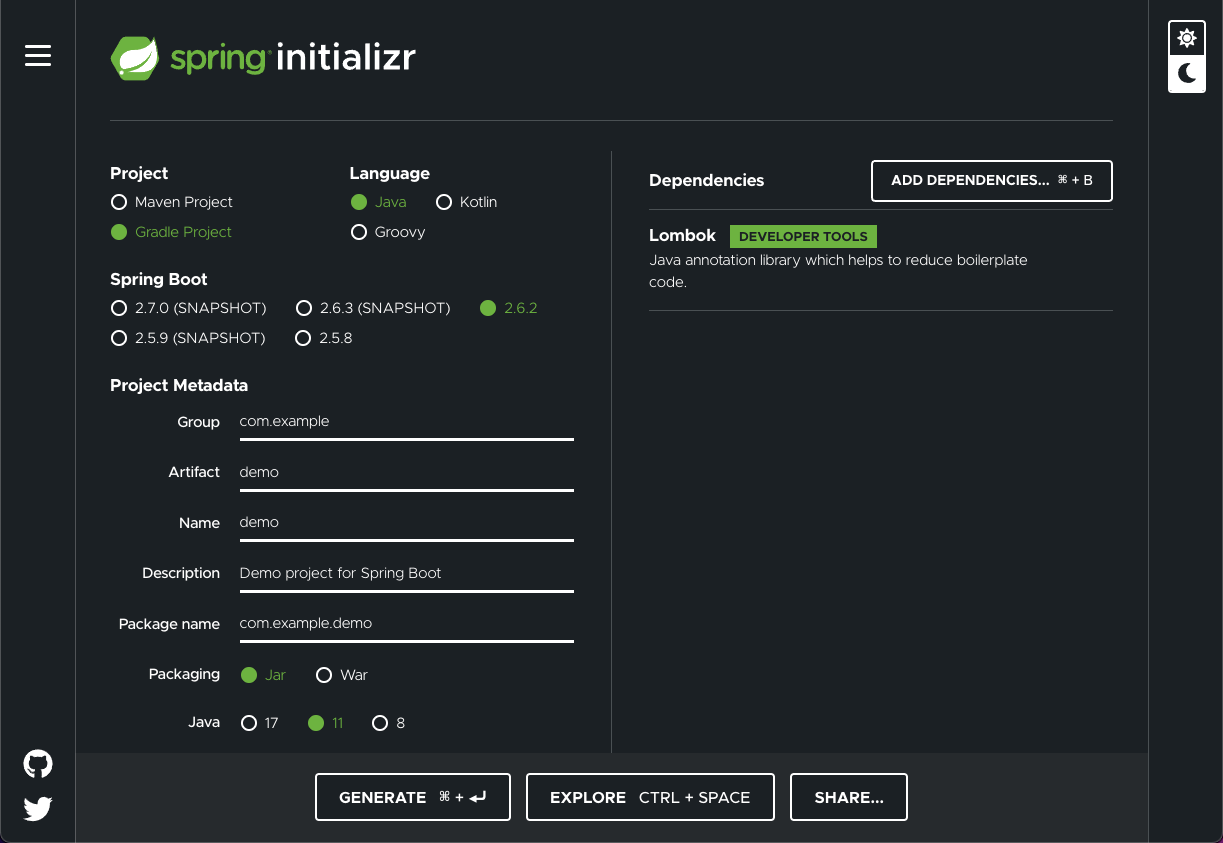Switch to light theme sun icon
The image size is (1223, 843).
(1187, 38)
